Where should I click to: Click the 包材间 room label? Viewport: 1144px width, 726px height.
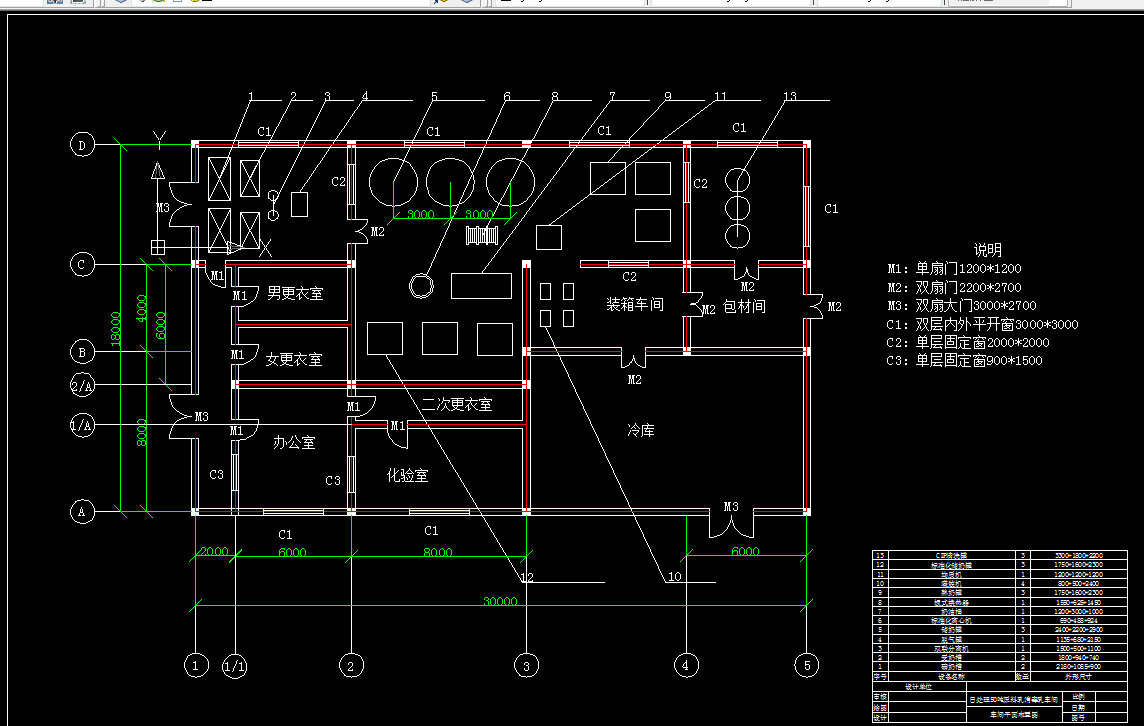pyautogui.click(x=744, y=306)
